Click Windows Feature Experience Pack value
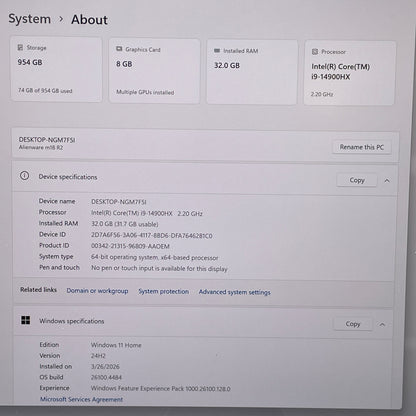Screen dimensions: 416x416 160,388
